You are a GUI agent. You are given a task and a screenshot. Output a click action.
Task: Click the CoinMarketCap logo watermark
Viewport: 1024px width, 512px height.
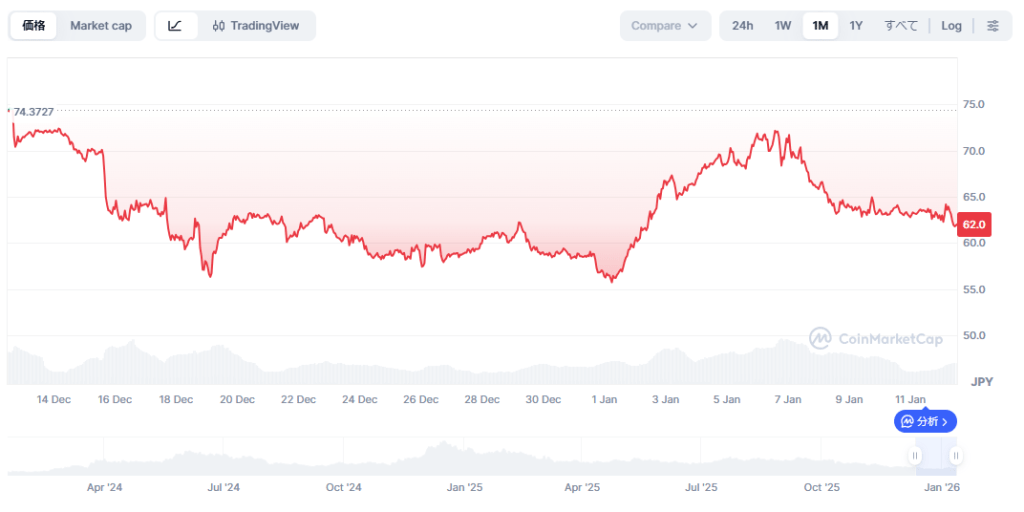pos(875,339)
